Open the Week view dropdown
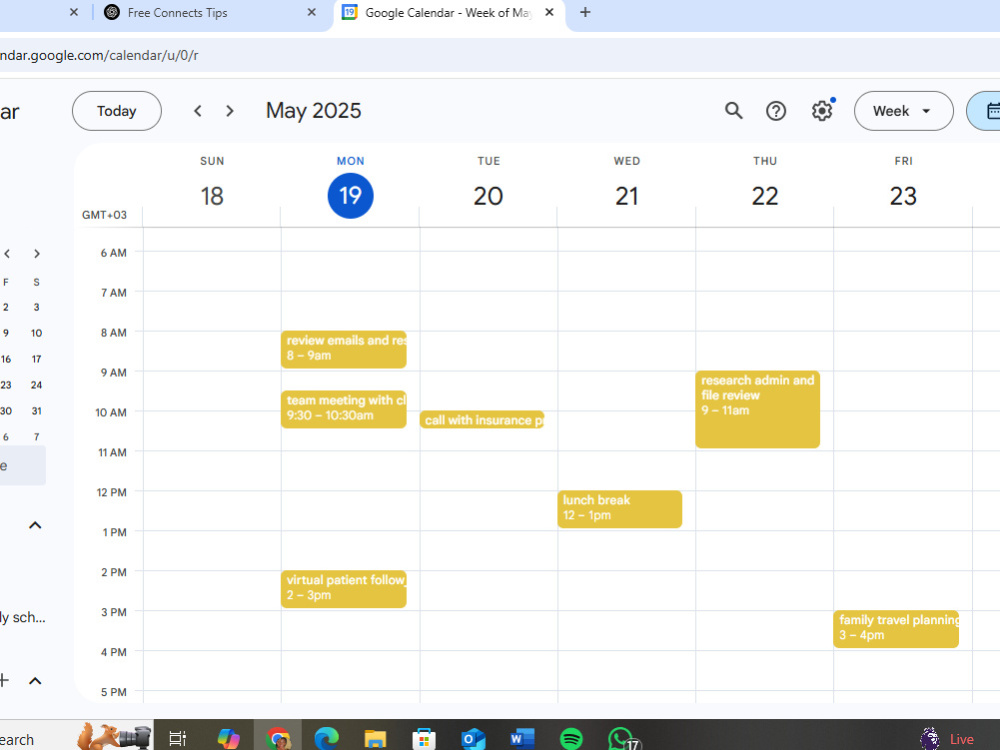 tap(903, 111)
